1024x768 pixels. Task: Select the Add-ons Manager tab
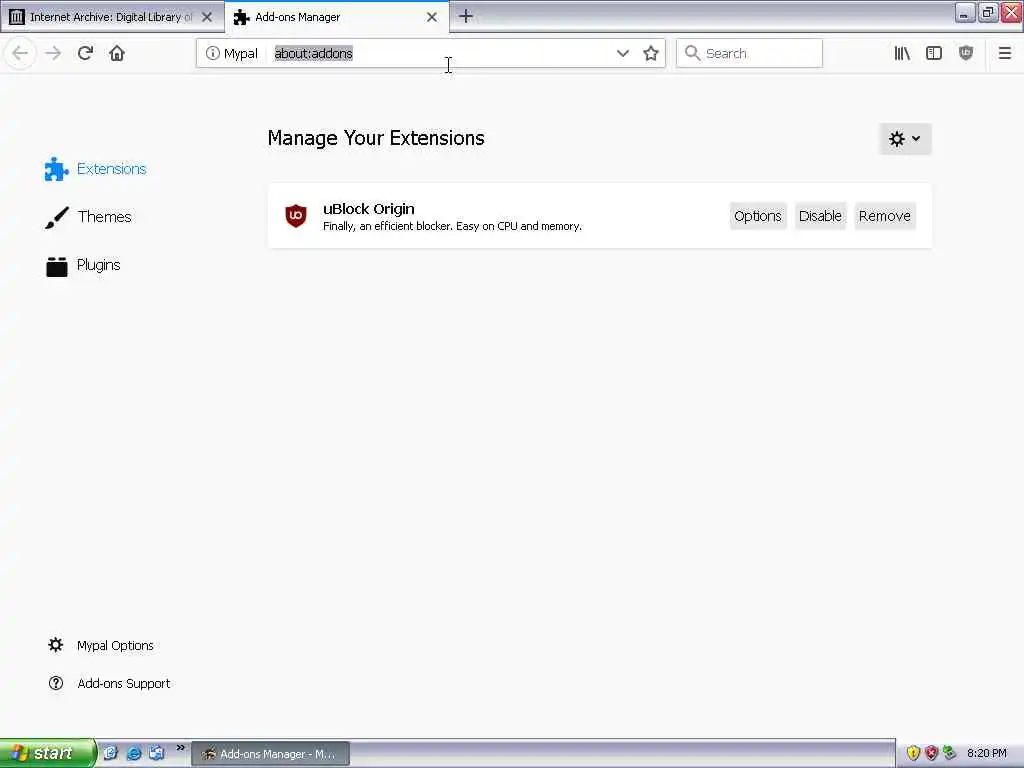pos(336,17)
